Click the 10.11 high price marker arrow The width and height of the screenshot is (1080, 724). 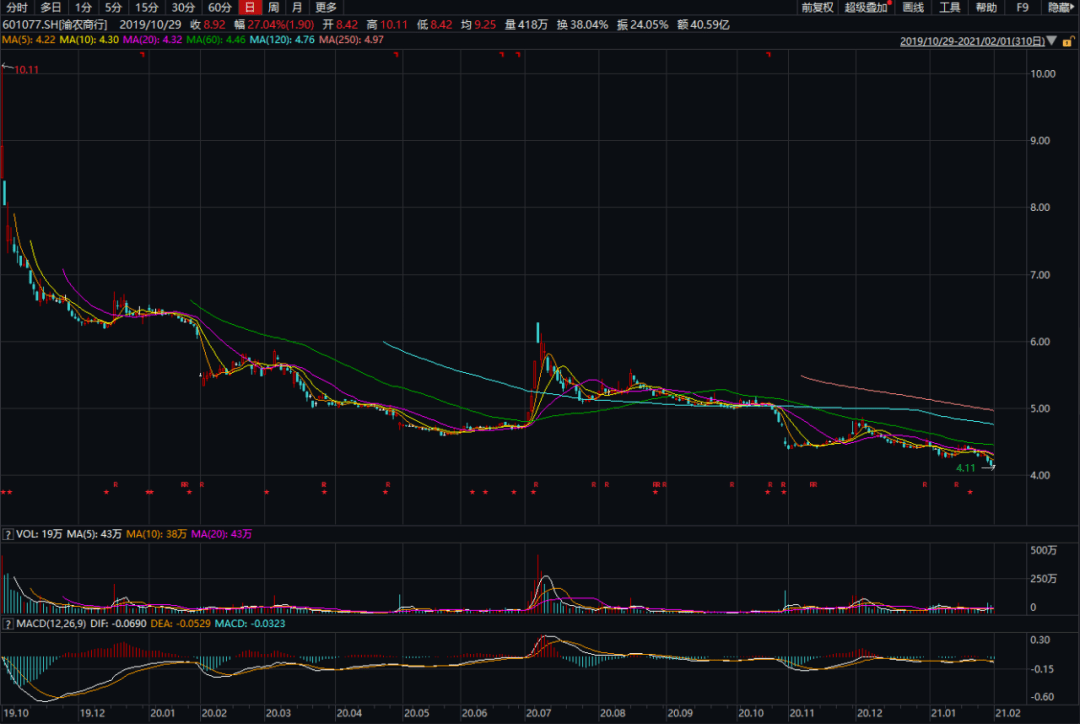(6, 68)
